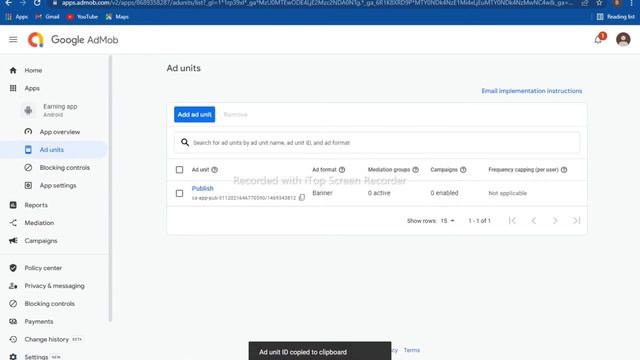The width and height of the screenshot is (640, 360).
Task: Click the Campaigns megaphone icon
Action: pos(13,241)
